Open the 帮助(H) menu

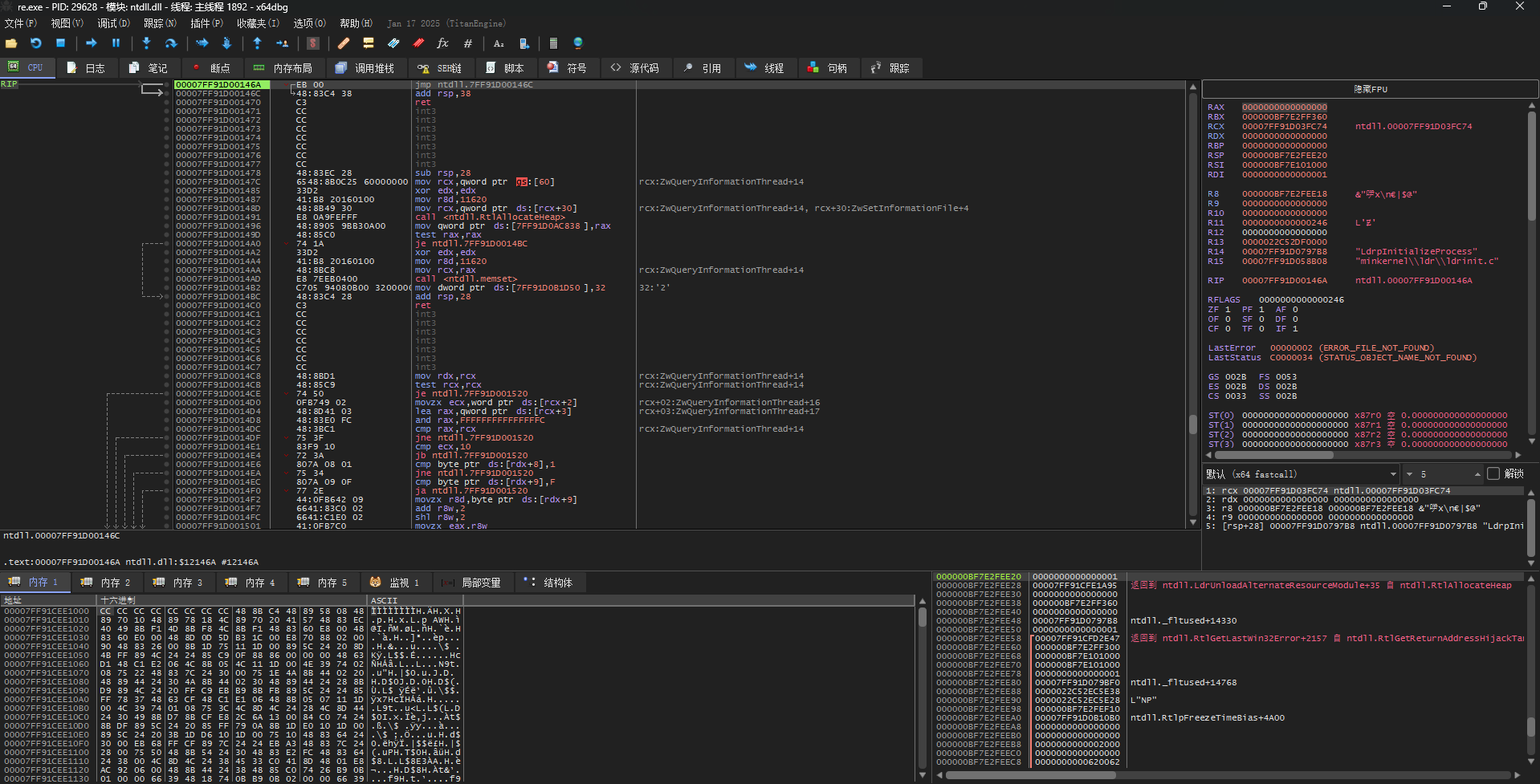[x=356, y=23]
